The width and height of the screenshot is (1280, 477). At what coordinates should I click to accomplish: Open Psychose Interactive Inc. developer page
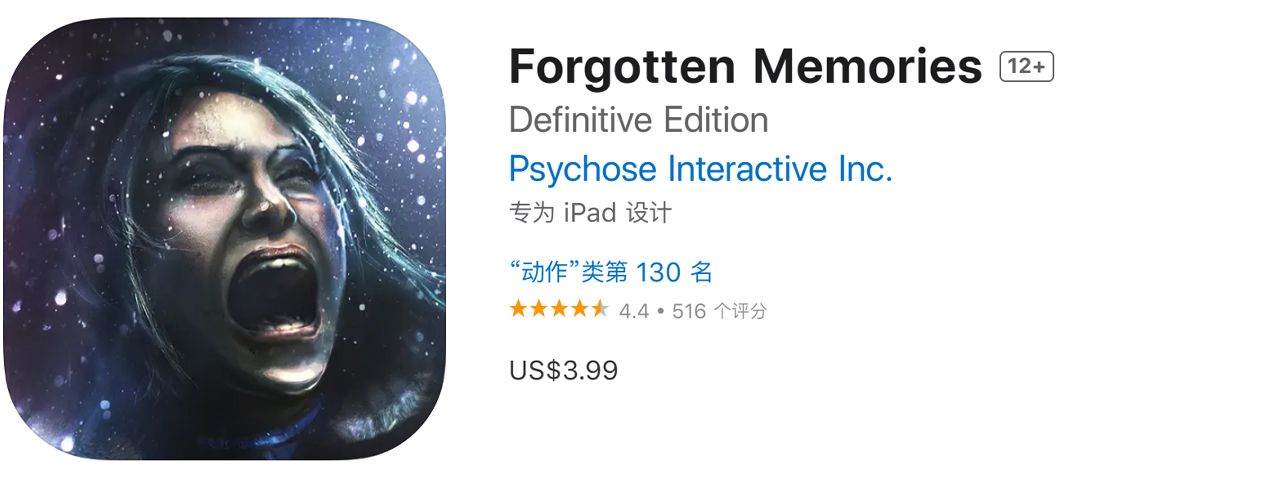[701, 169]
